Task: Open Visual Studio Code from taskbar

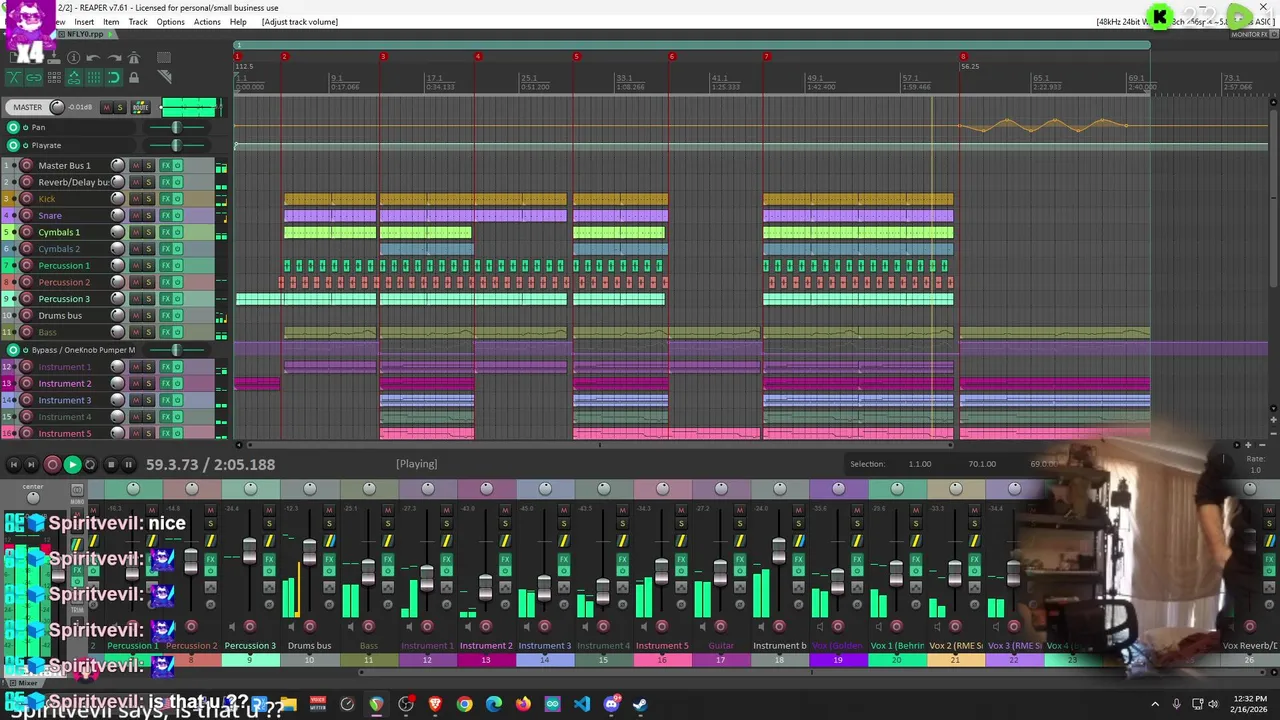Action: click(582, 704)
